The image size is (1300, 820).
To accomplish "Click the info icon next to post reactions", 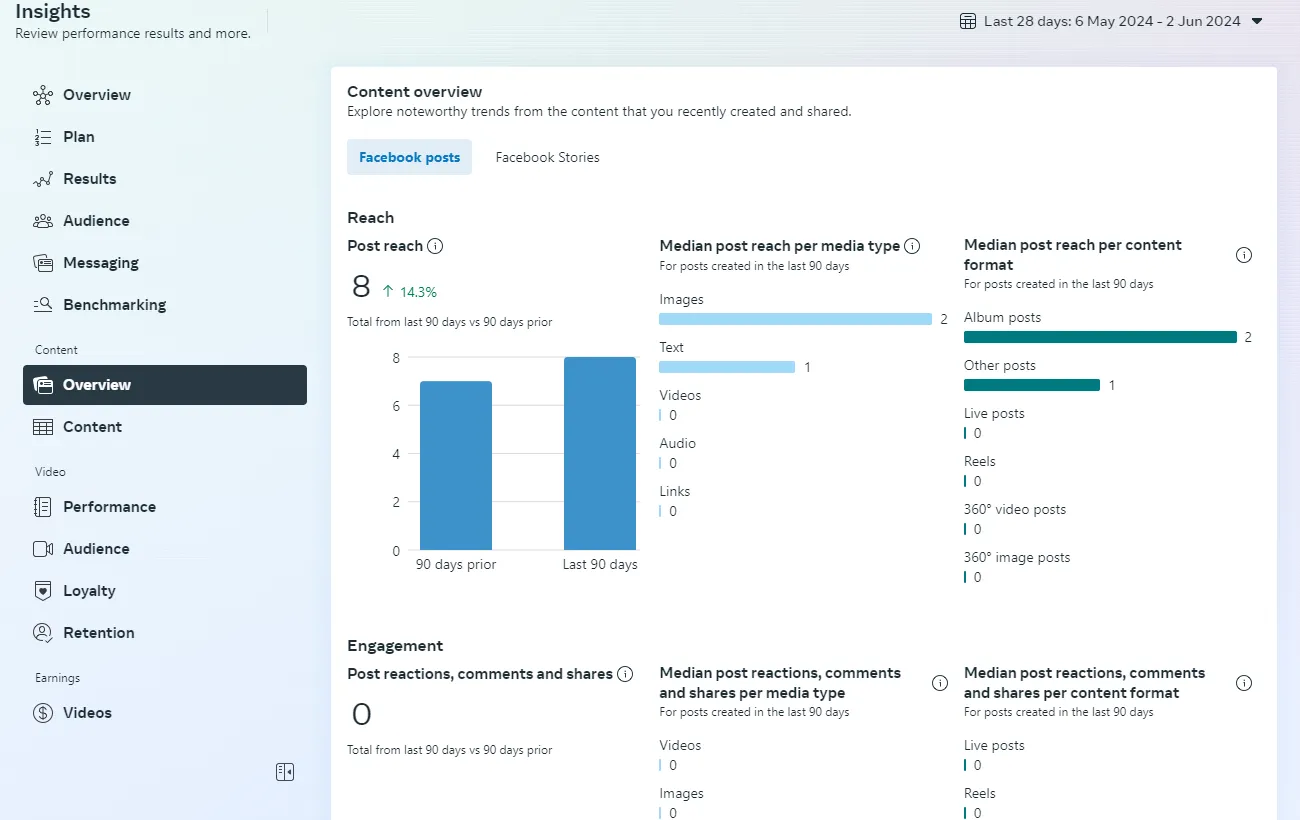I will tap(626, 674).
